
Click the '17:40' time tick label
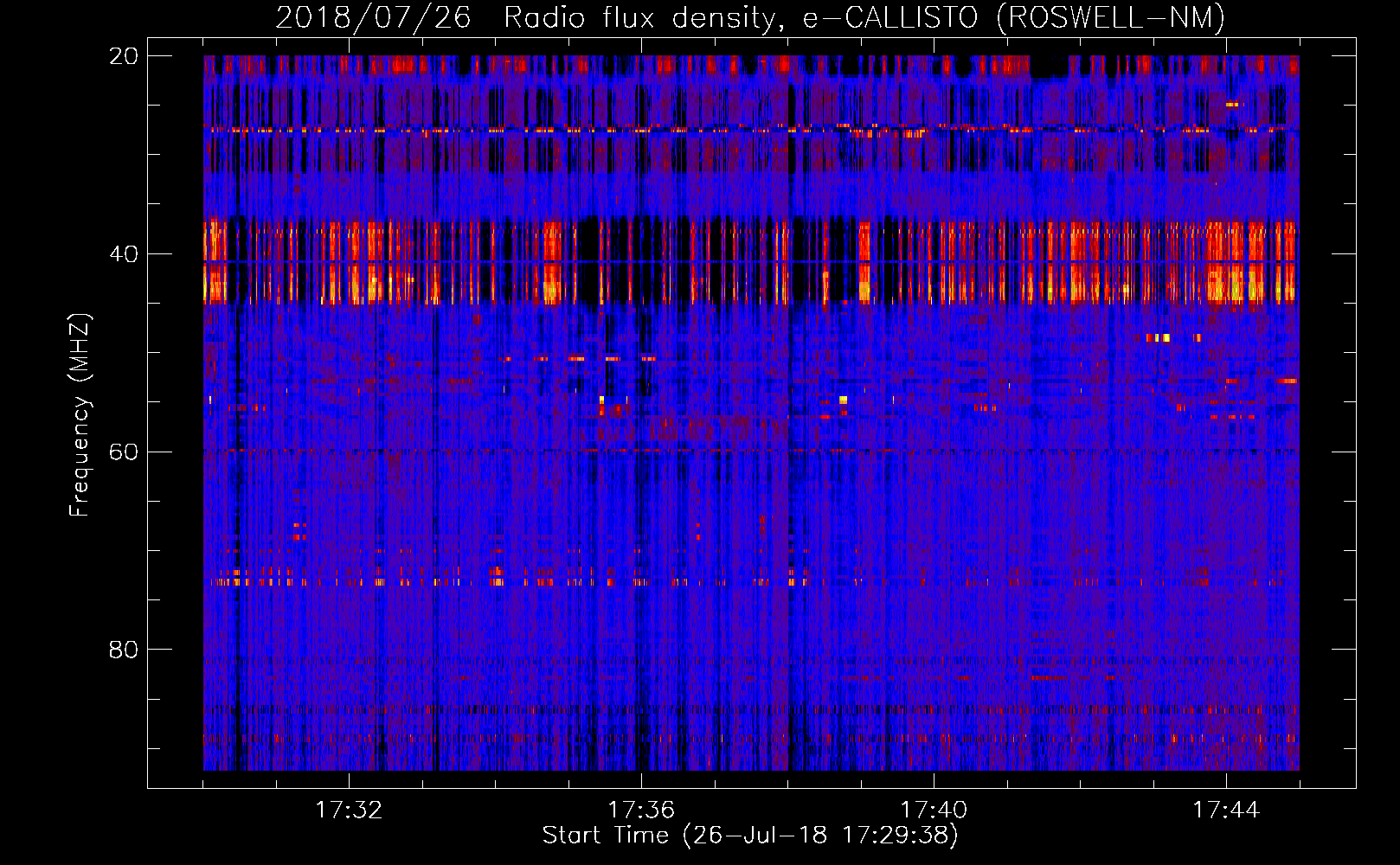click(x=934, y=811)
